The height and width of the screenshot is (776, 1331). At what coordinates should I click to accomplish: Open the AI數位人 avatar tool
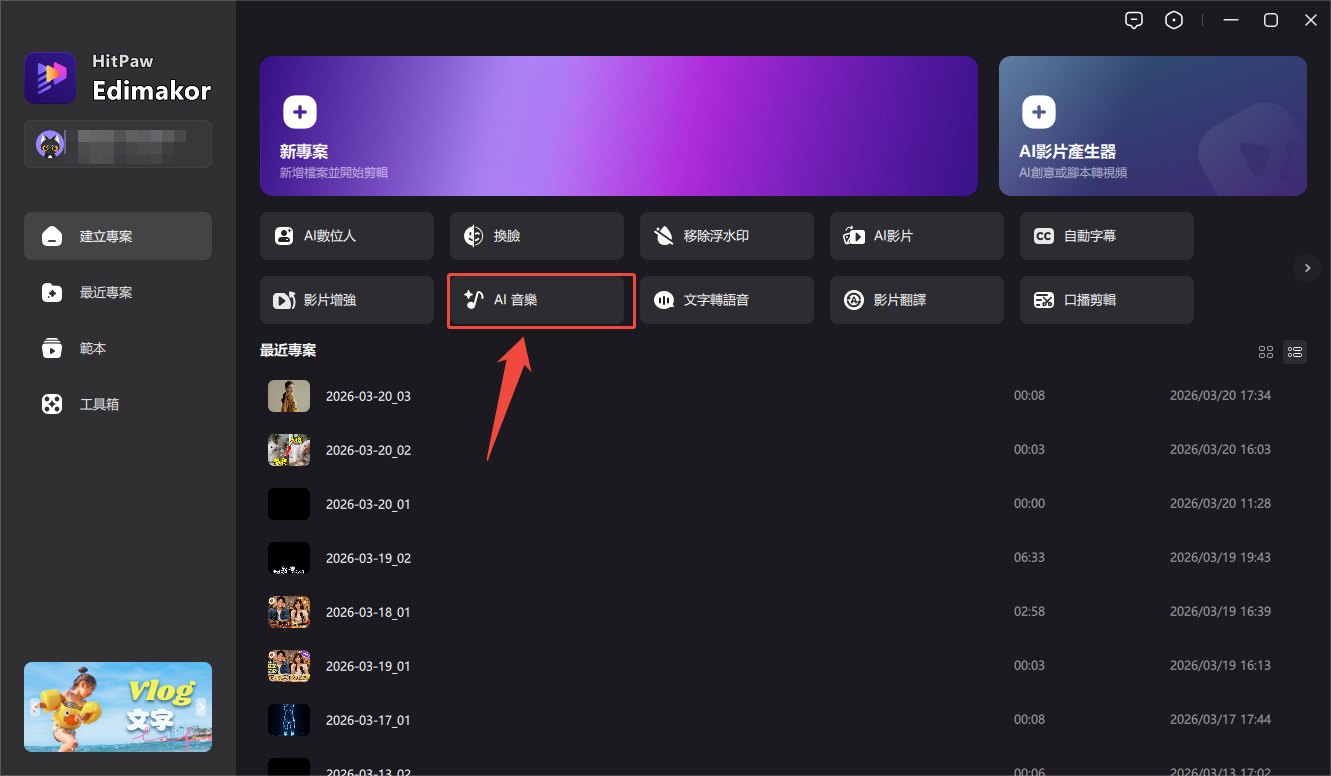[x=346, y=236]
